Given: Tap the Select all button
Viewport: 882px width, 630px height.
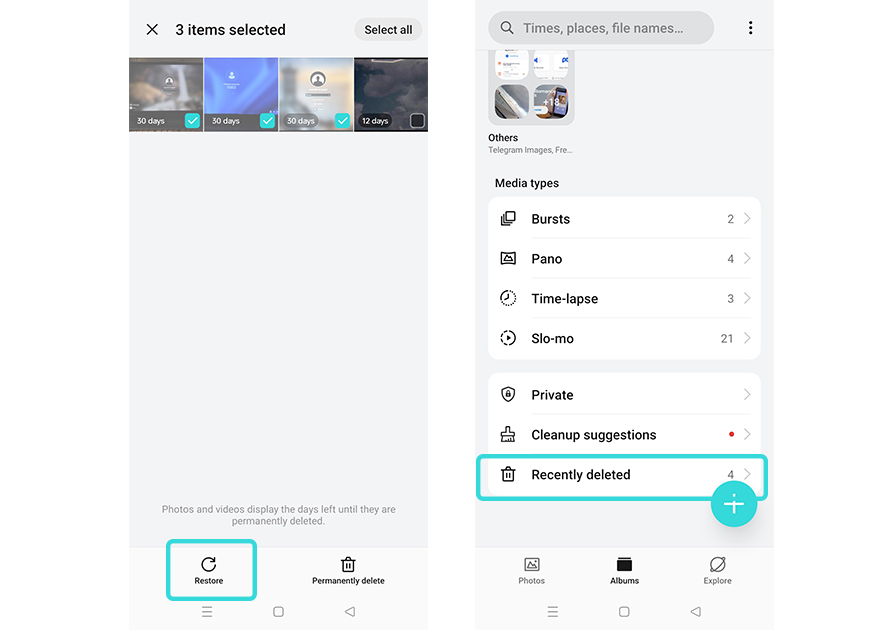Looking at the screenshot, I should [x=388, y=30].
